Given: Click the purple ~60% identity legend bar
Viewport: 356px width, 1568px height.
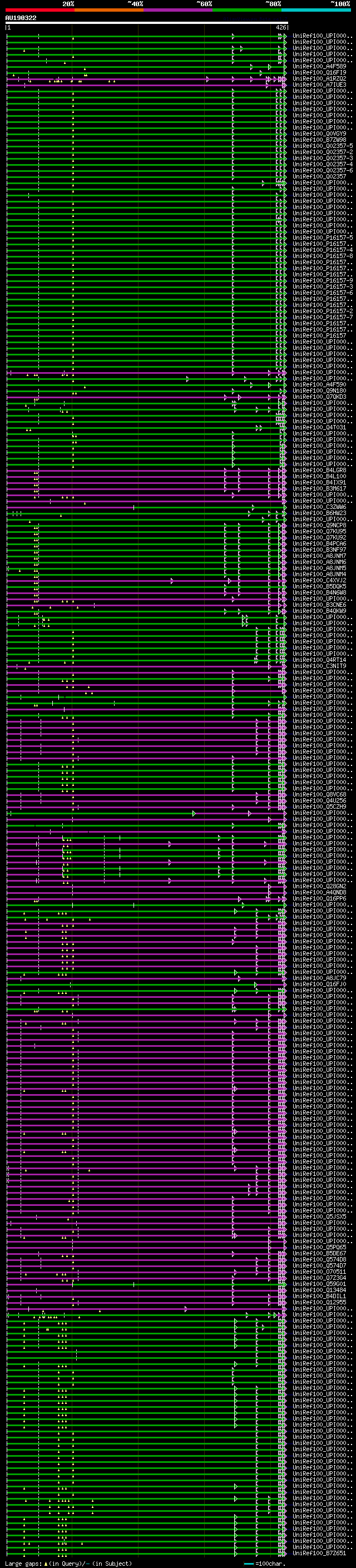Looking at the screenshot, I should click(x=177, y=10).
